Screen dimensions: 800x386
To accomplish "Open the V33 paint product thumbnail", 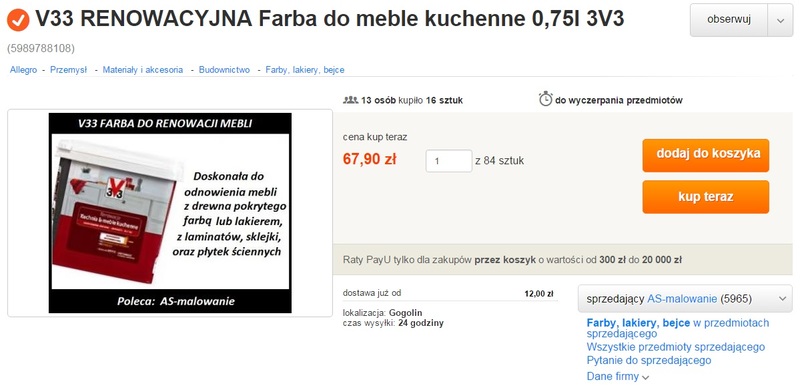I will click(170, 213).
